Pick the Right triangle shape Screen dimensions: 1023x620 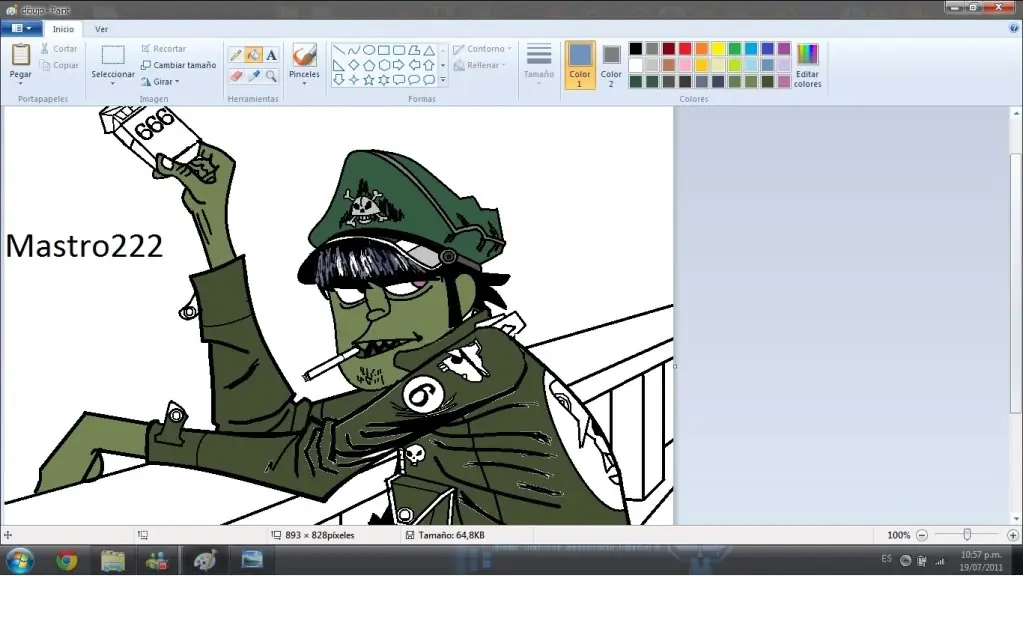coord(339,65)
